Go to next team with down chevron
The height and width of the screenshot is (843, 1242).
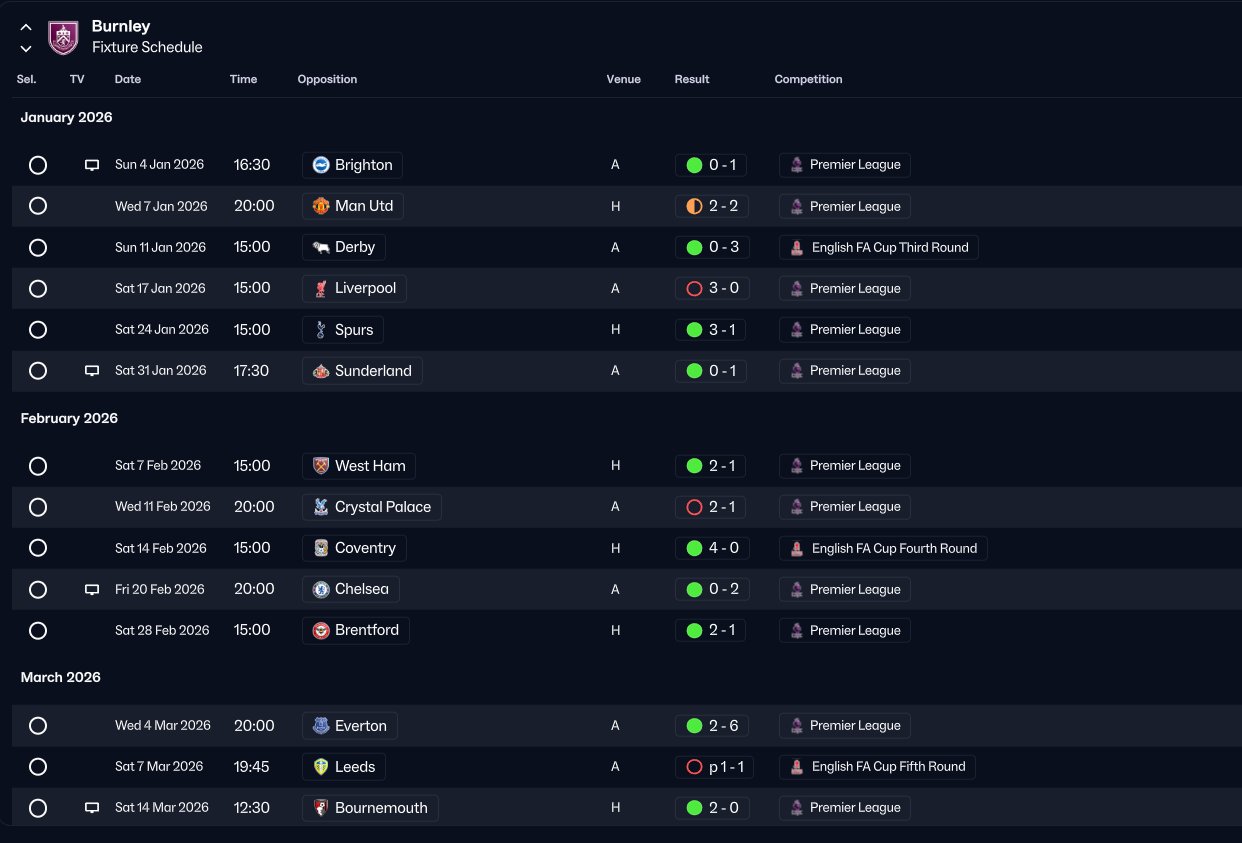26,48
